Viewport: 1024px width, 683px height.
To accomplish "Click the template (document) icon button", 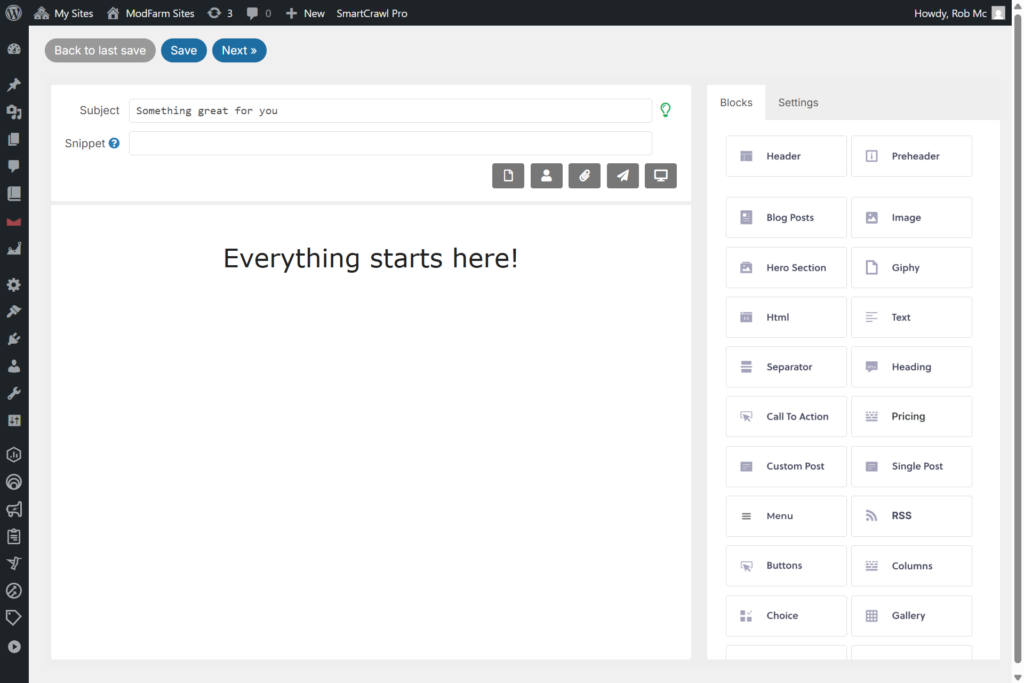I will (508, 176).
